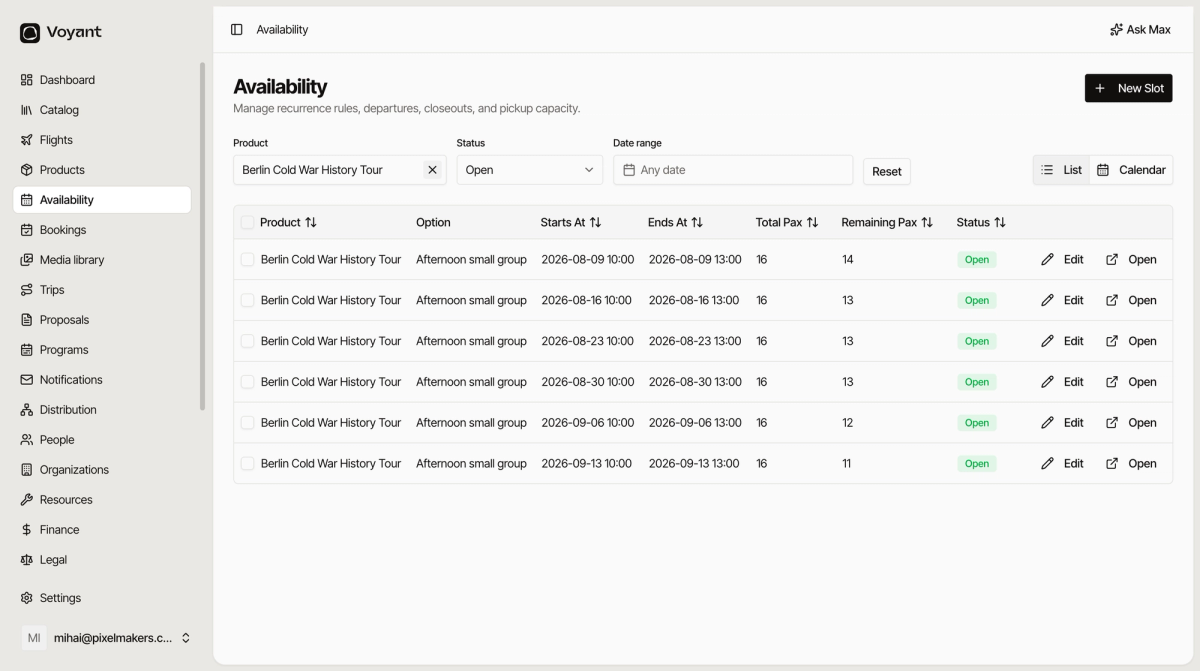Open the 2026-08-16 slot details
Image resolution: width=1200 pixels, height=671 pixels.
tap(1131, 300)
